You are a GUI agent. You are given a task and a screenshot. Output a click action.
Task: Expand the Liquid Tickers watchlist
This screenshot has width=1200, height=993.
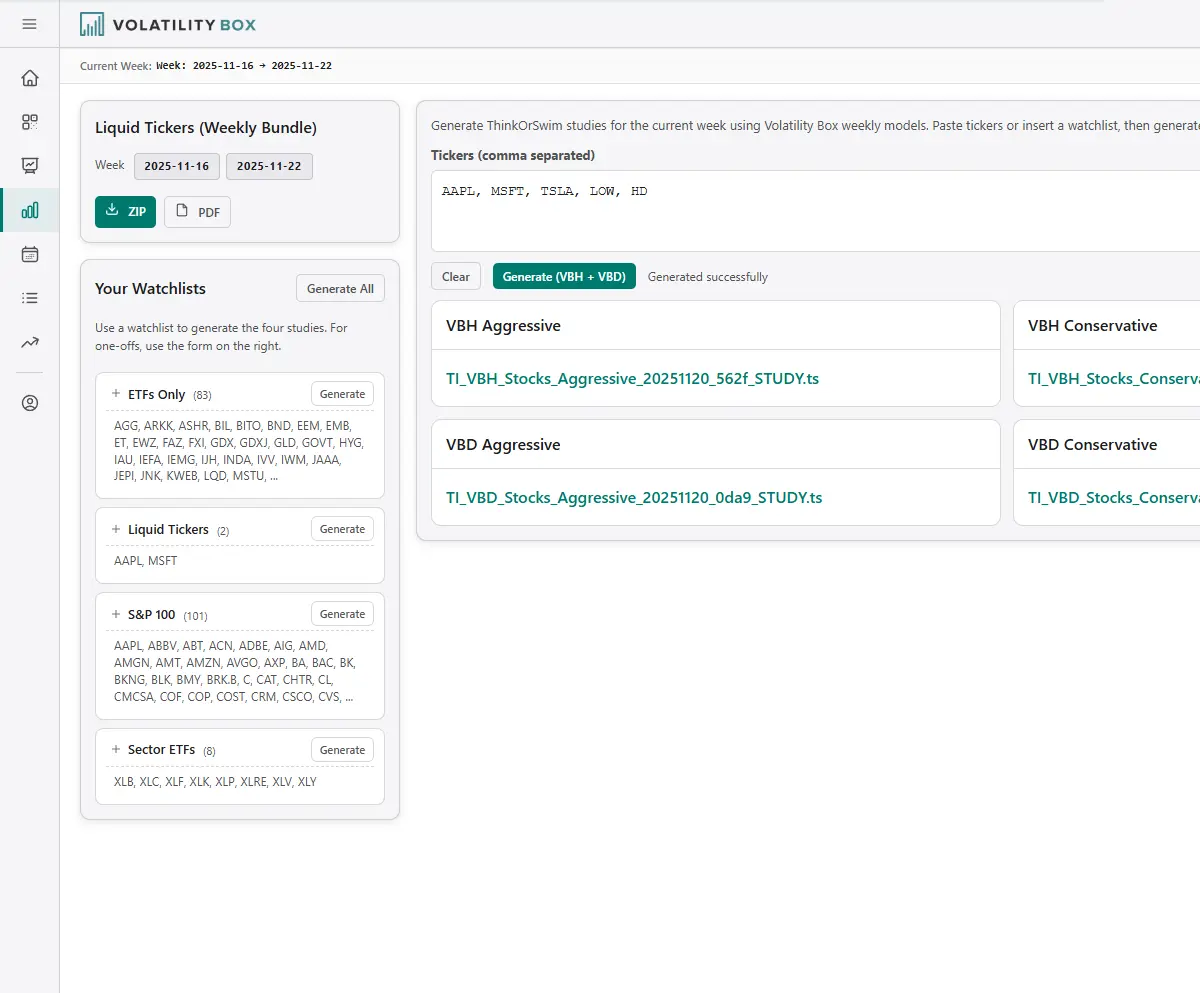[x=116, y=529]
